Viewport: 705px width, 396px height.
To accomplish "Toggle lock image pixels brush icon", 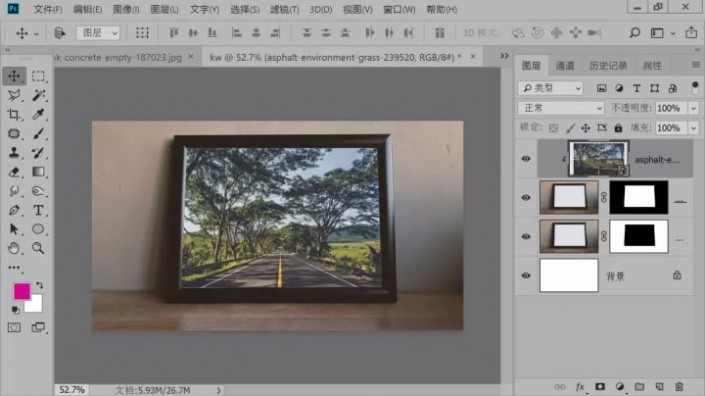I will (x=570, y=128).
